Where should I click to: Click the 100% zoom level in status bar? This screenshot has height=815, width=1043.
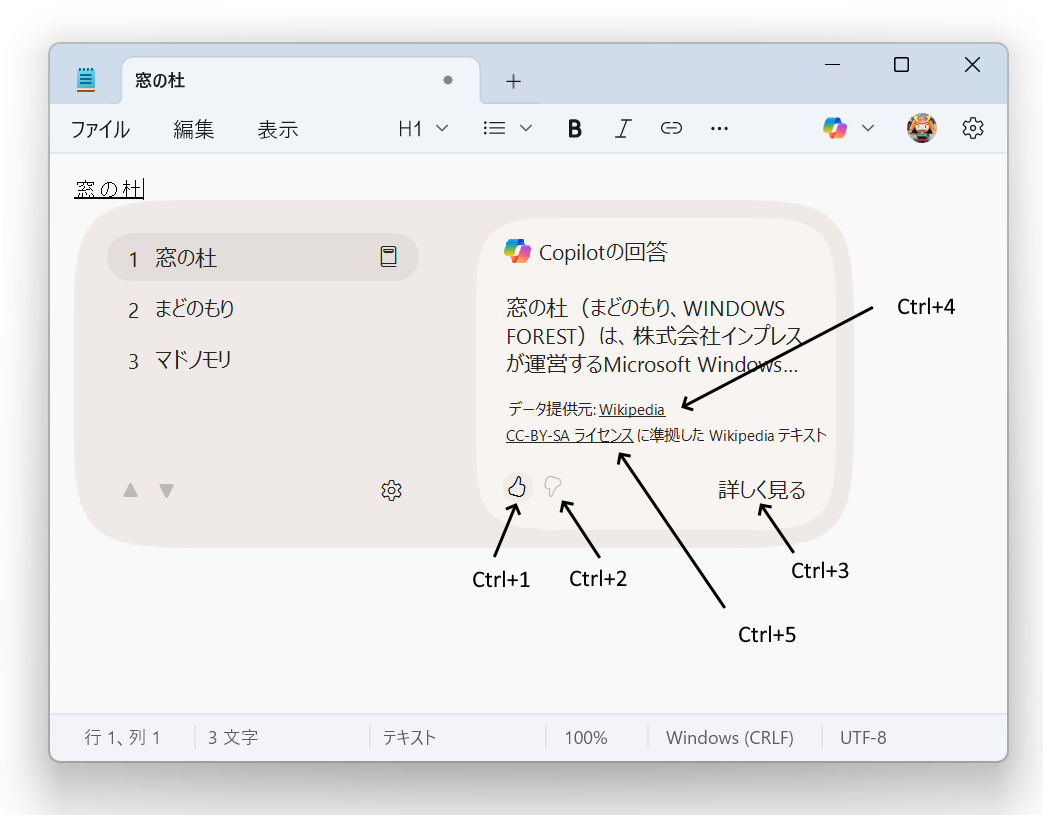coord(585,737)
